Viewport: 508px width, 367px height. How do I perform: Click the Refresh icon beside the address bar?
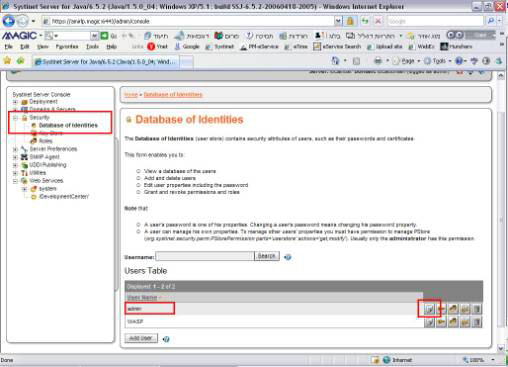coord(365,21)
